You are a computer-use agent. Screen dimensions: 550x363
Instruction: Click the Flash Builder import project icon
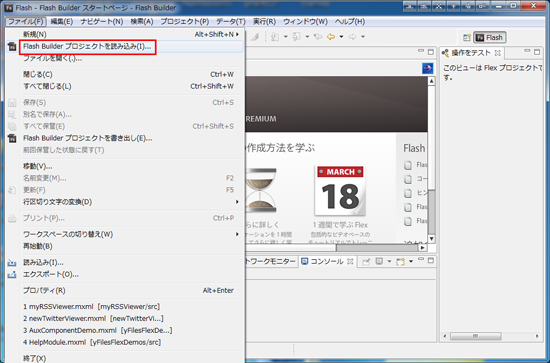(x=12, y=47)
